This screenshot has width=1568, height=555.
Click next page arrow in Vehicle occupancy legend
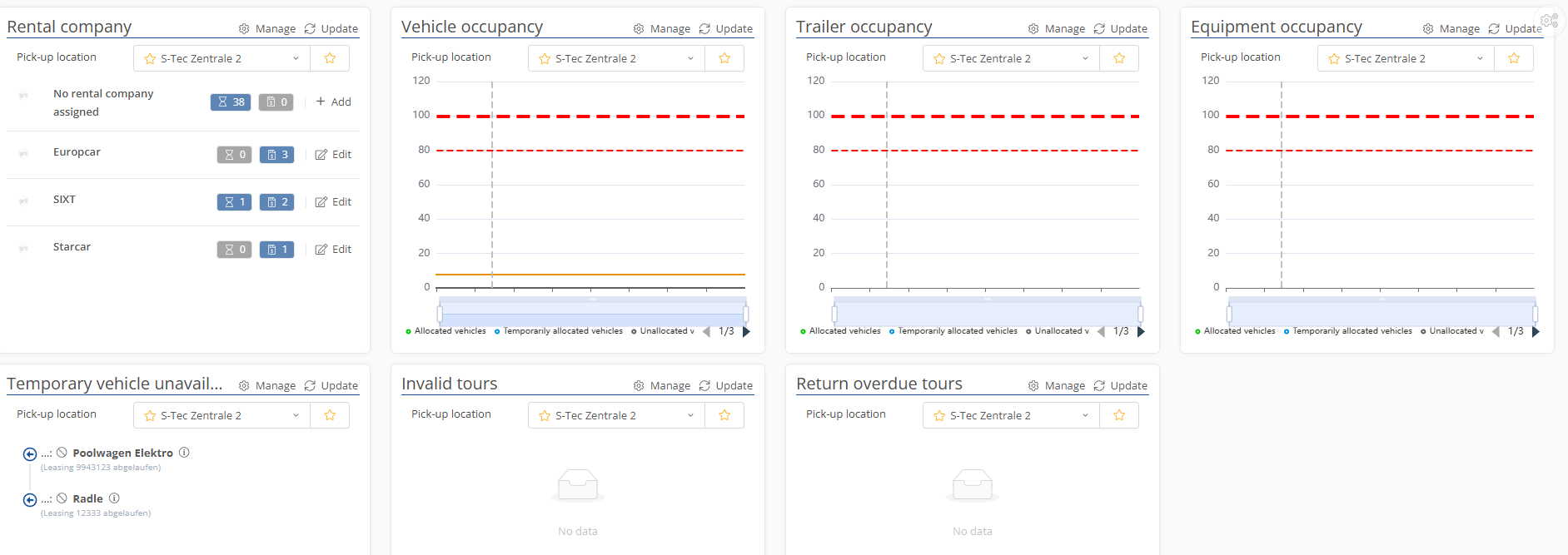(x=746, y=331)
